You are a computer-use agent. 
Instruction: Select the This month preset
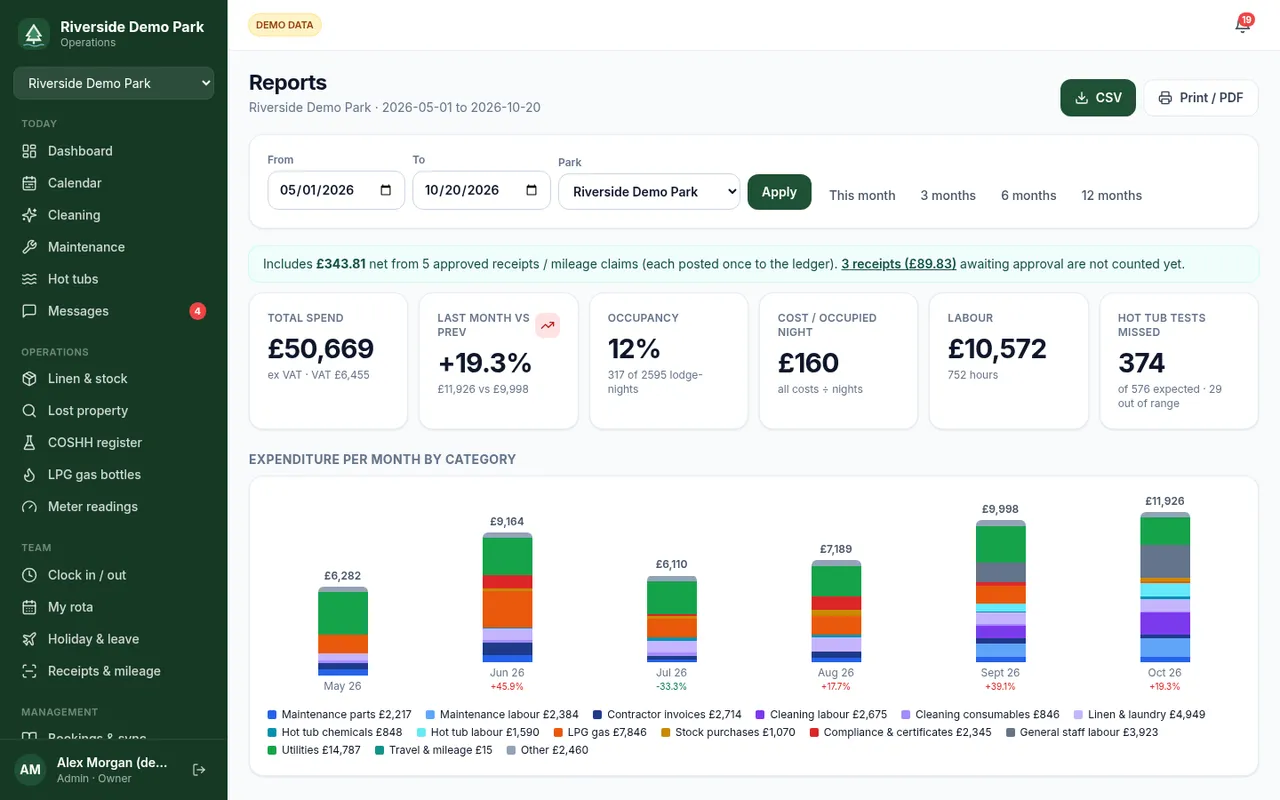point(862,195)
